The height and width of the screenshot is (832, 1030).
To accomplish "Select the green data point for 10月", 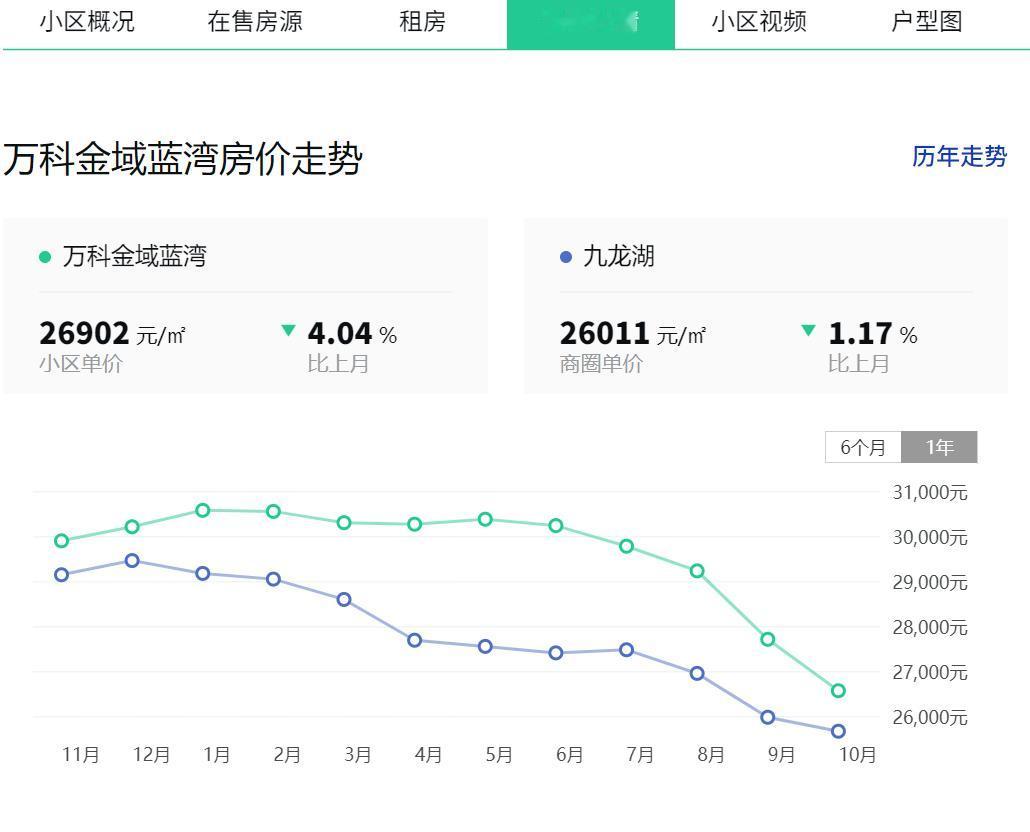I will pyautogui.click(x=838, y=691).
